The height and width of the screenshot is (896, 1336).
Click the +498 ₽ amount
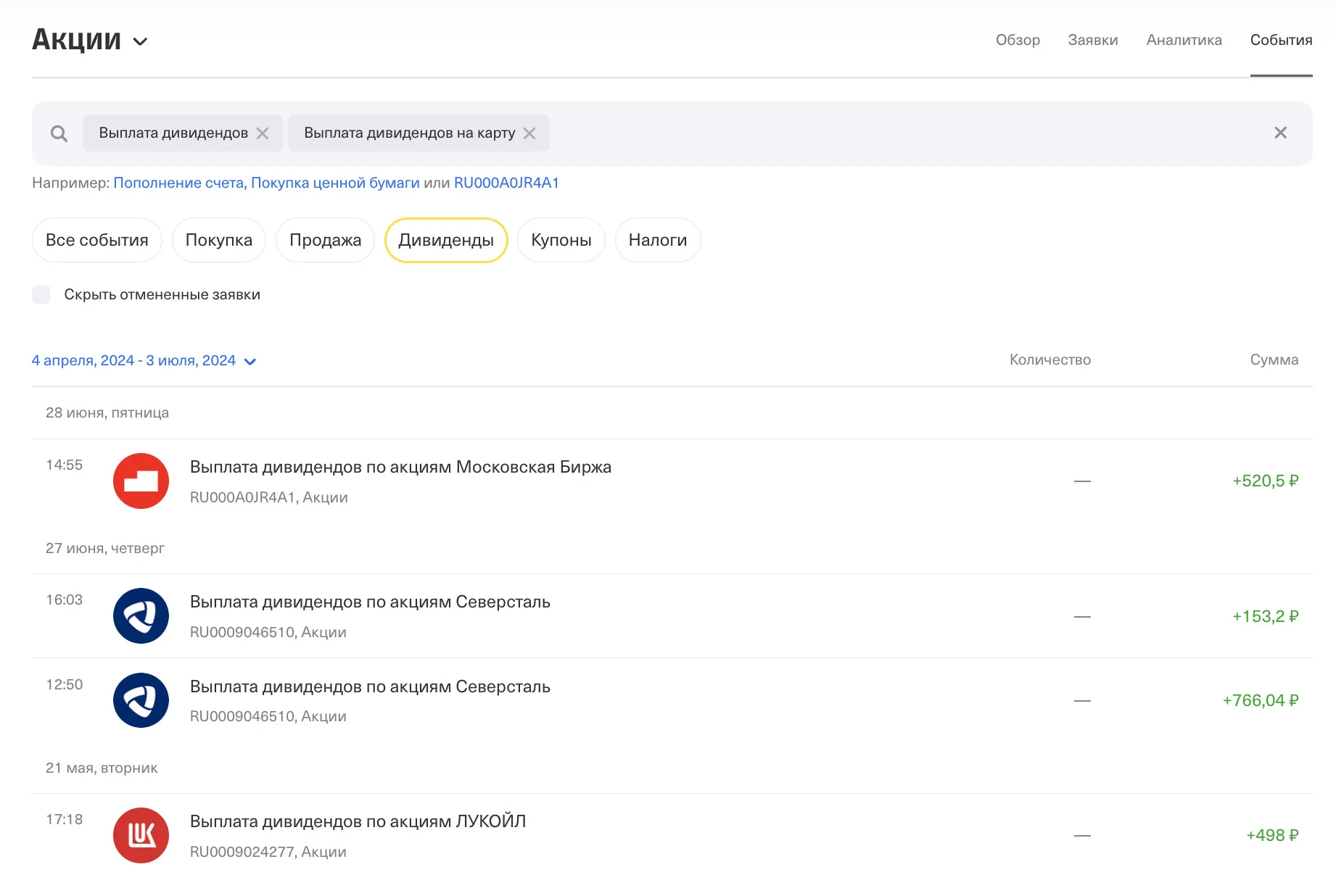[1272, 835]
